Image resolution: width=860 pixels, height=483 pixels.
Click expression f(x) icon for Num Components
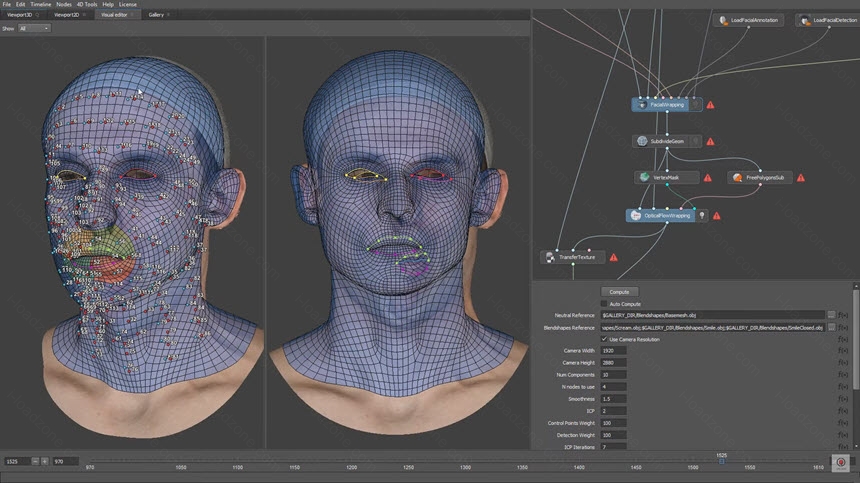(x=843, y=374)
